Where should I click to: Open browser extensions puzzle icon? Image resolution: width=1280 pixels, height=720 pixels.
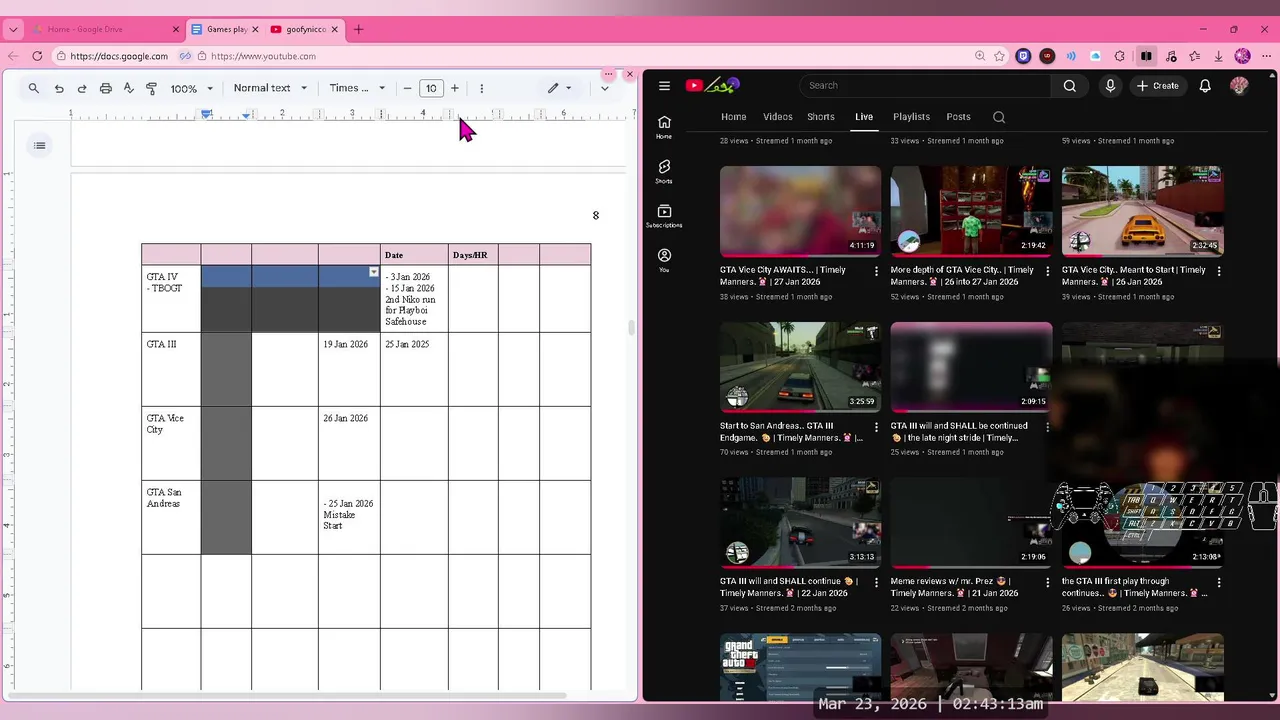(x=1120, y=56)
